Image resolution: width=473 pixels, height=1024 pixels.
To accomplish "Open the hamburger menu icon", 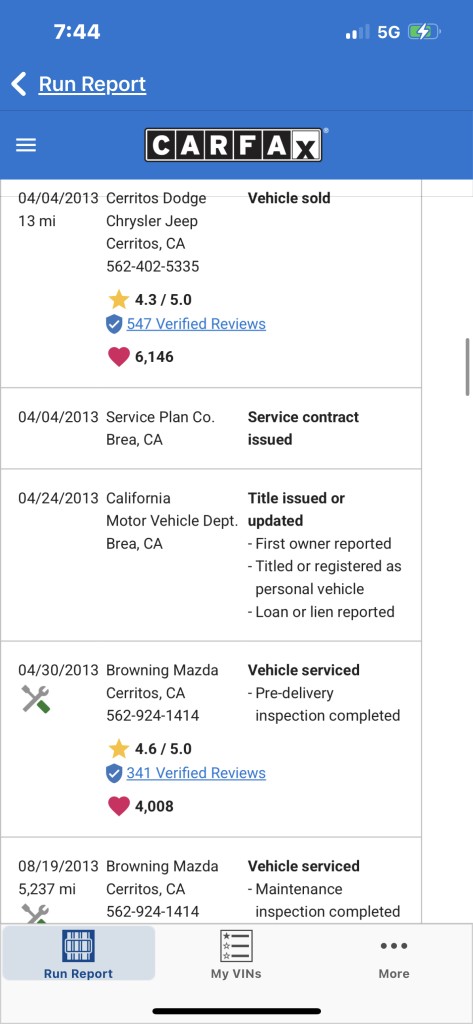I will click(25, 146).
